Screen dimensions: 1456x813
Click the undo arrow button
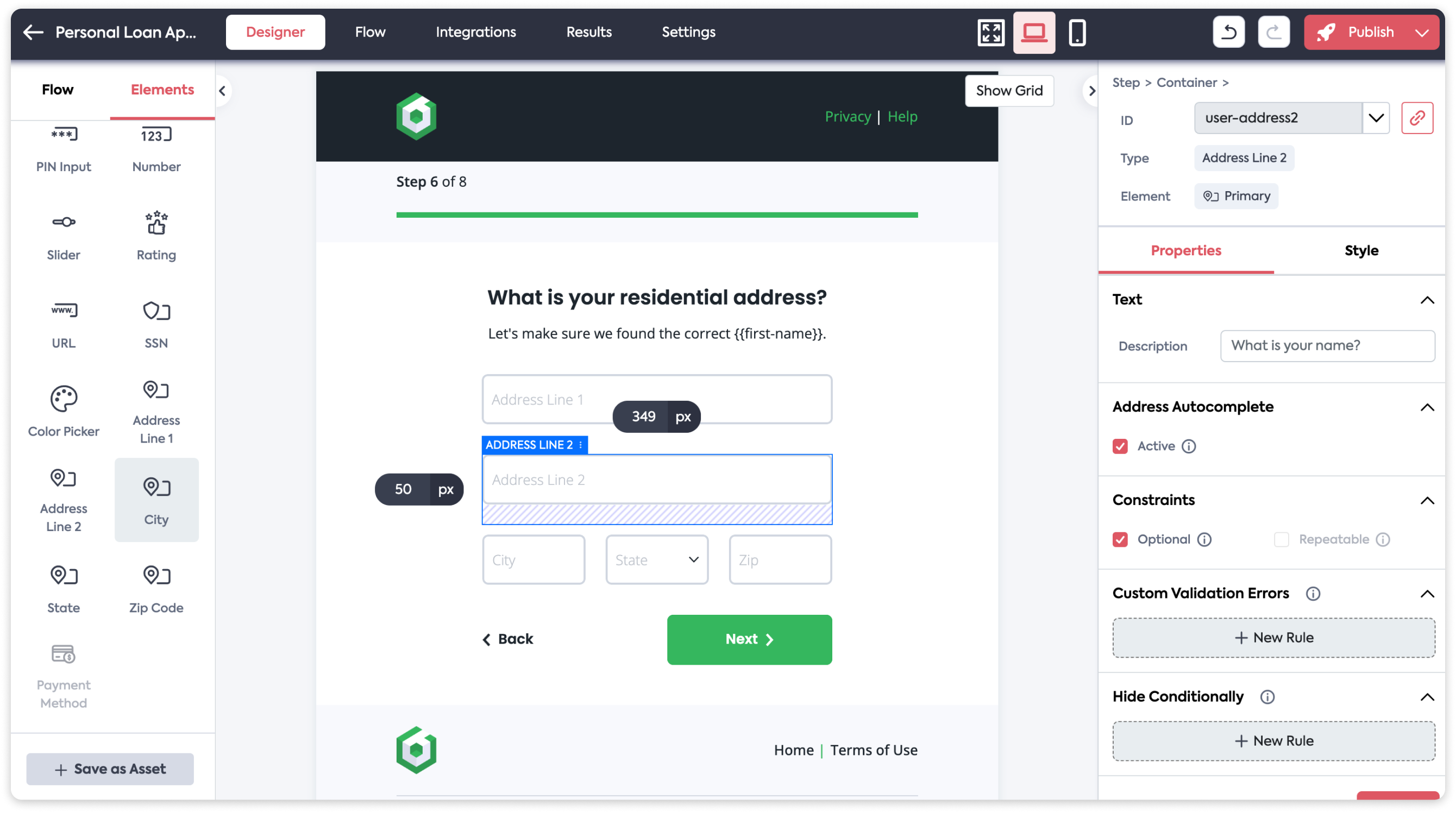pyautogui.click(x=1229, y=32)
